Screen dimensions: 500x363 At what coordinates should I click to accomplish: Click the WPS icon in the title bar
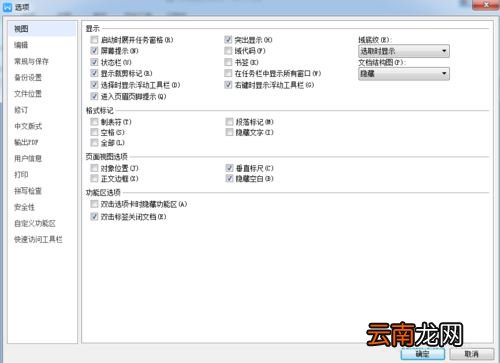[x=7, y=7]
